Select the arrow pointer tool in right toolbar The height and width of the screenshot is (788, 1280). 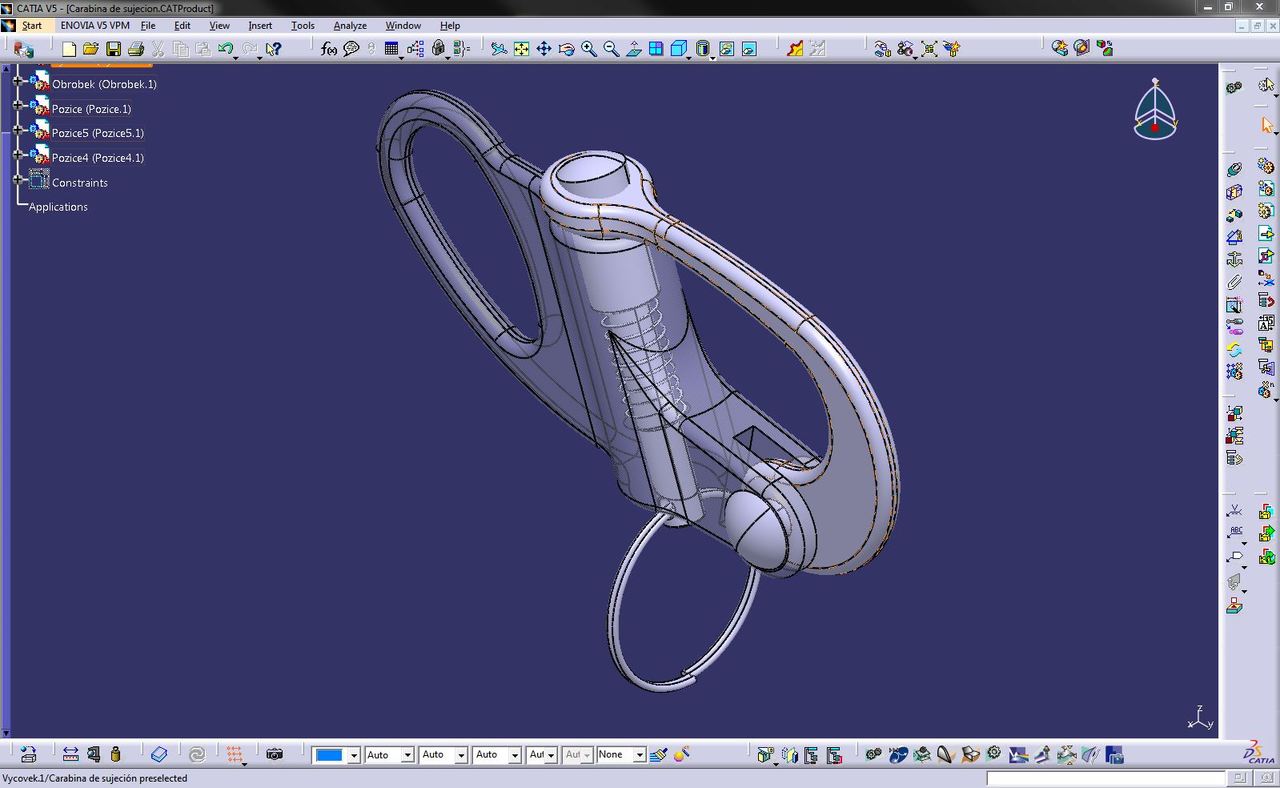(x=1267, y=125)
